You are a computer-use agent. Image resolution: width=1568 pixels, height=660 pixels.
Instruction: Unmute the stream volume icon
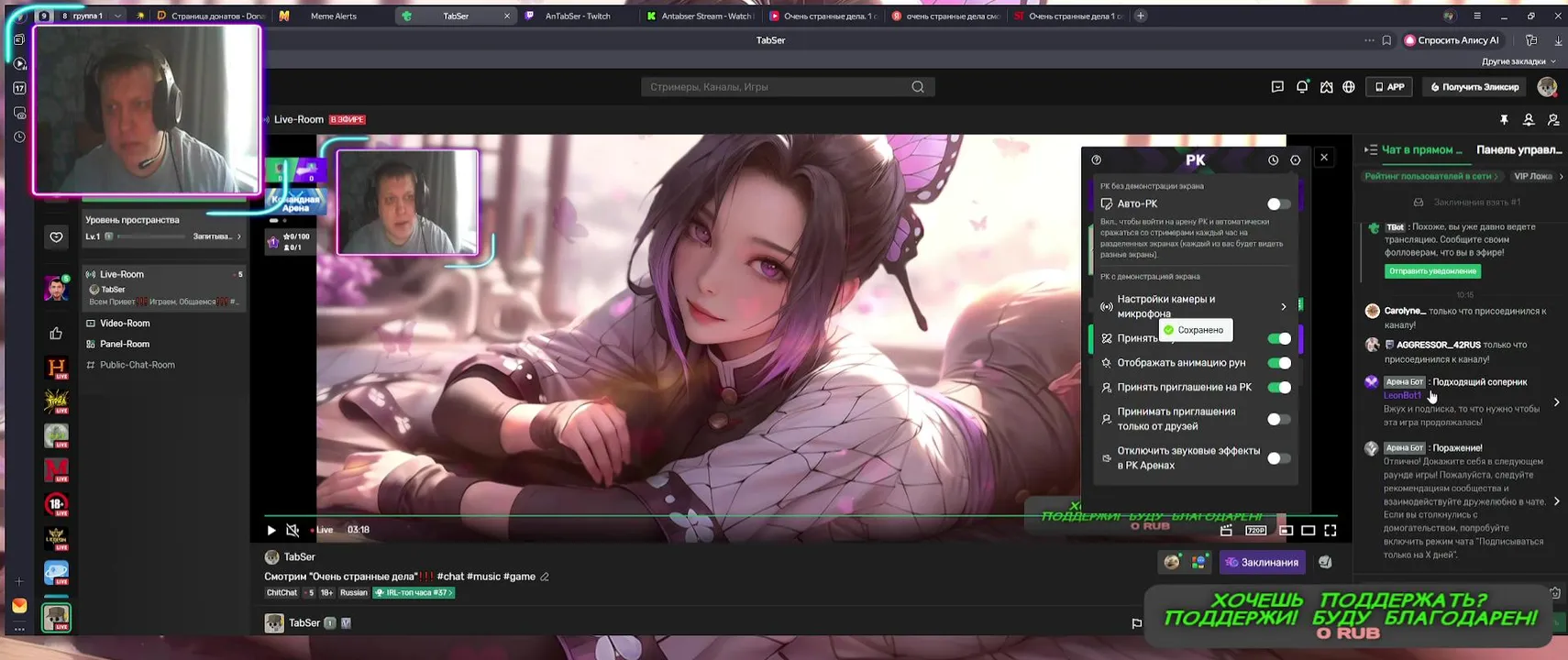(x=293, y=530)
